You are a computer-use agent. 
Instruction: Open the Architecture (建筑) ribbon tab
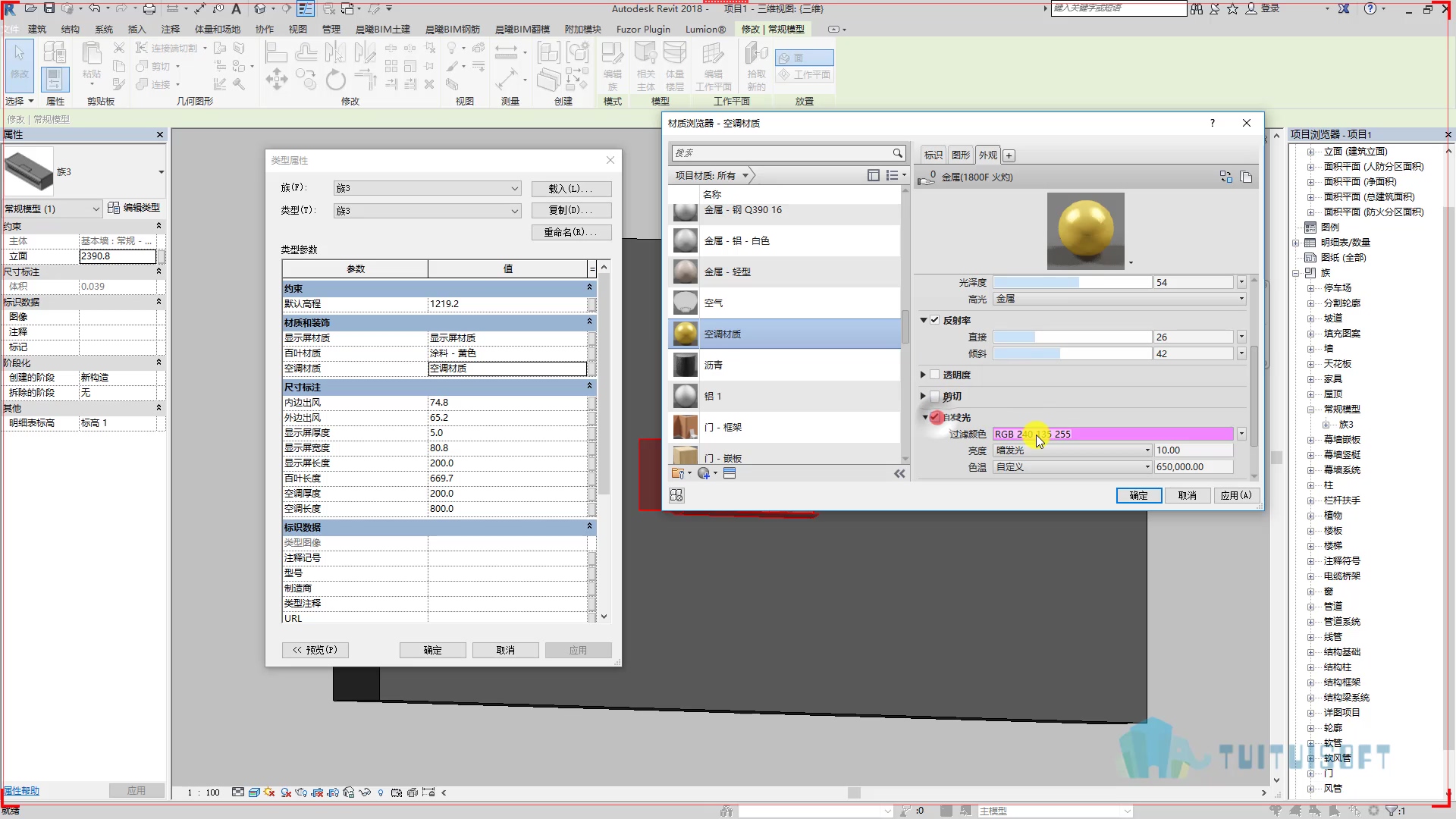(x=37, y=29)
